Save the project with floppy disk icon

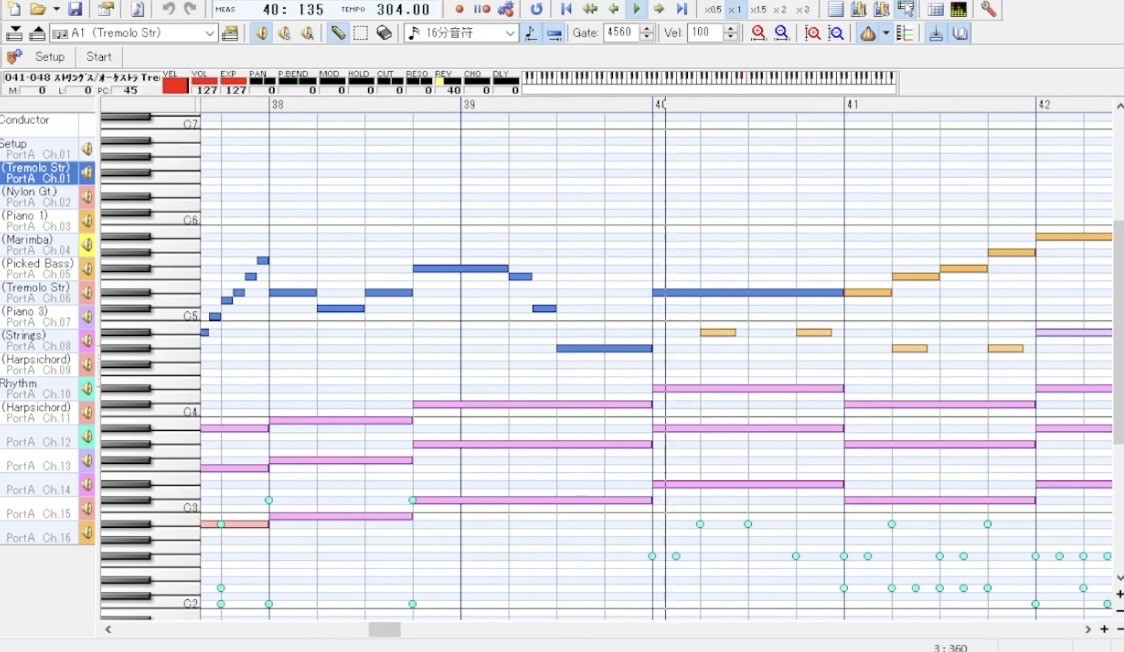tap(76, 10)
